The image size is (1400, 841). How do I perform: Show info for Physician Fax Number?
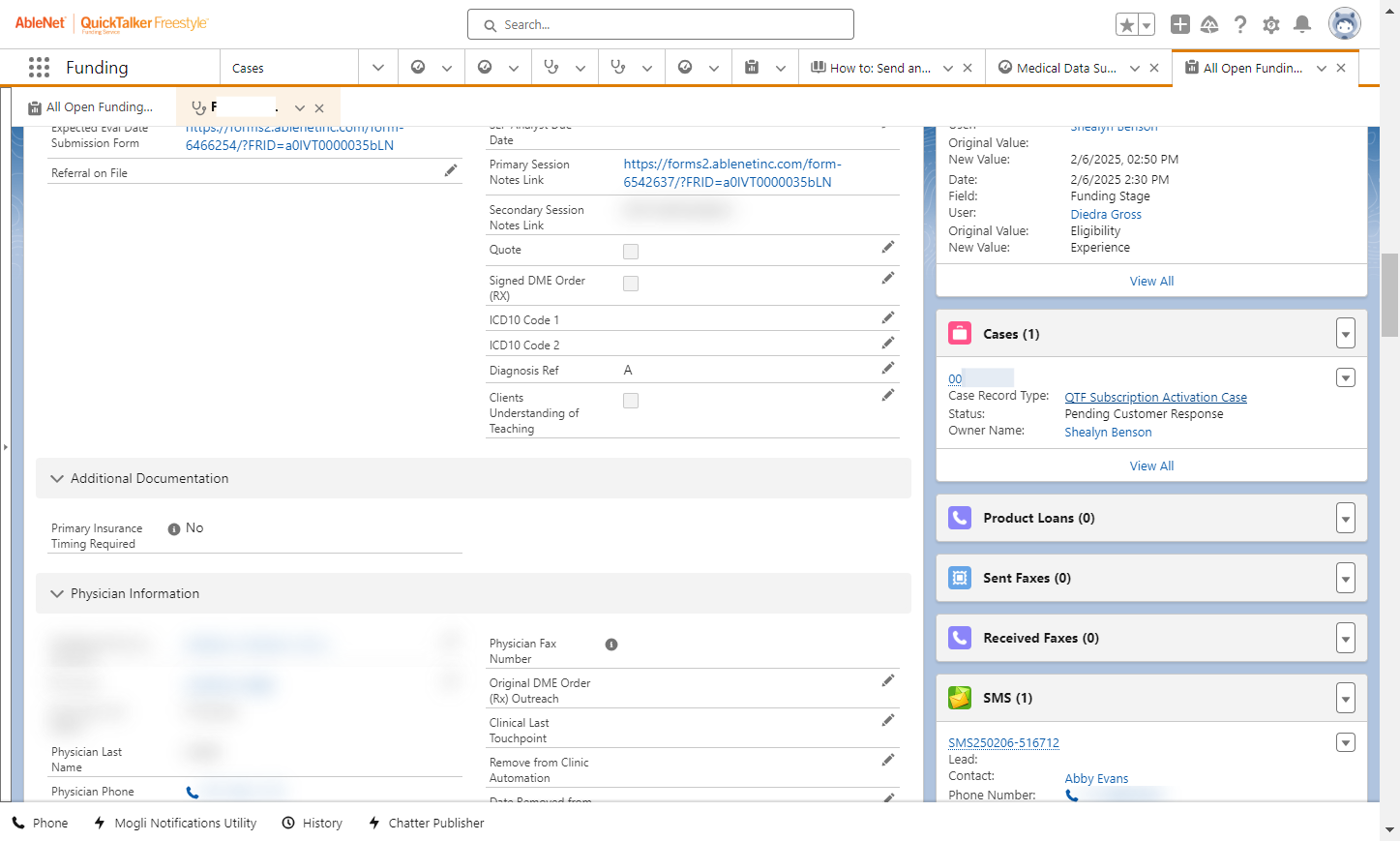pyautogui.click(x=611, y=645)
